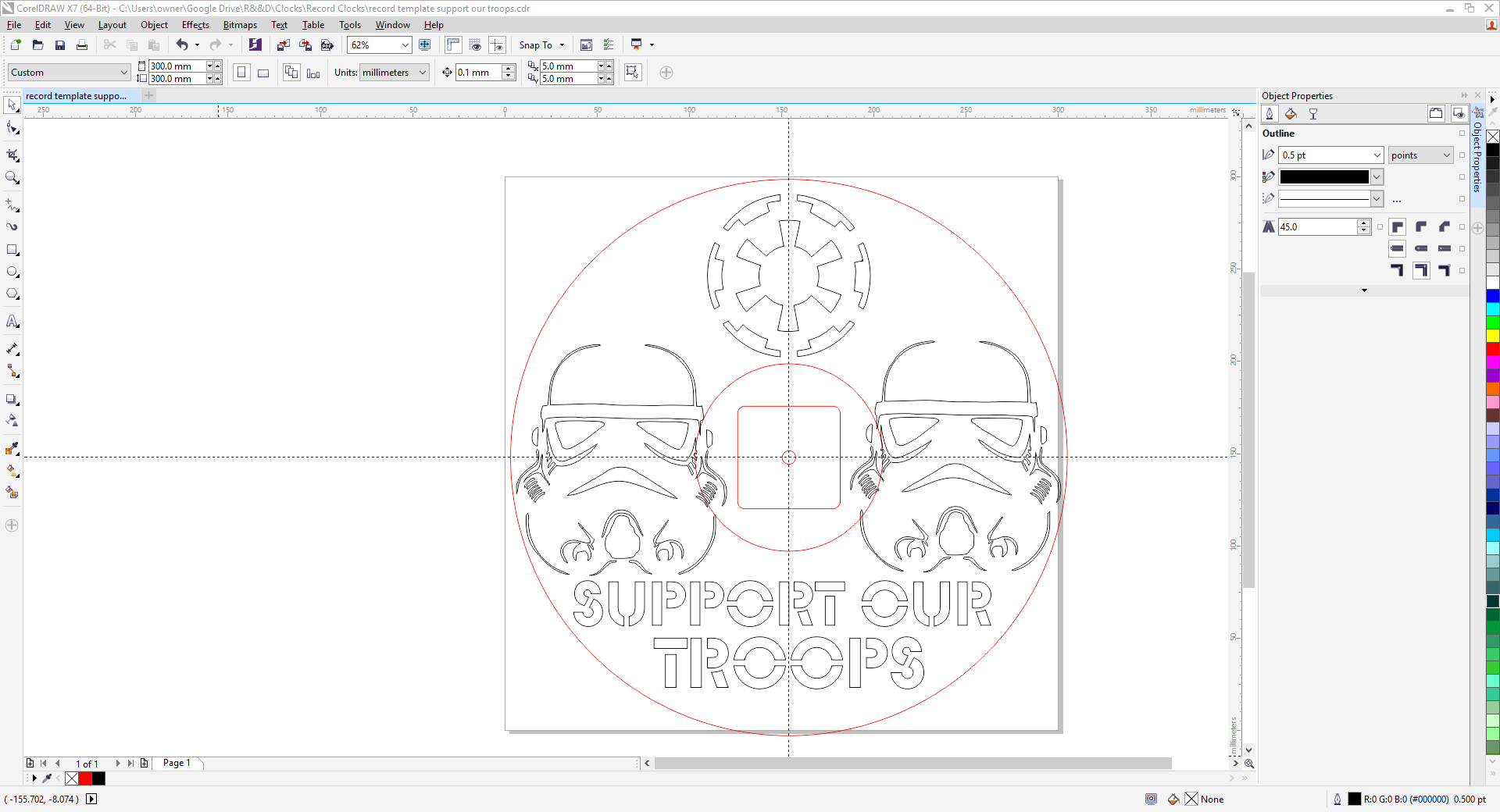1500x812 pixels.
Task: Open the Corel CONNECT search content icon
Action: tap(255, 45)
